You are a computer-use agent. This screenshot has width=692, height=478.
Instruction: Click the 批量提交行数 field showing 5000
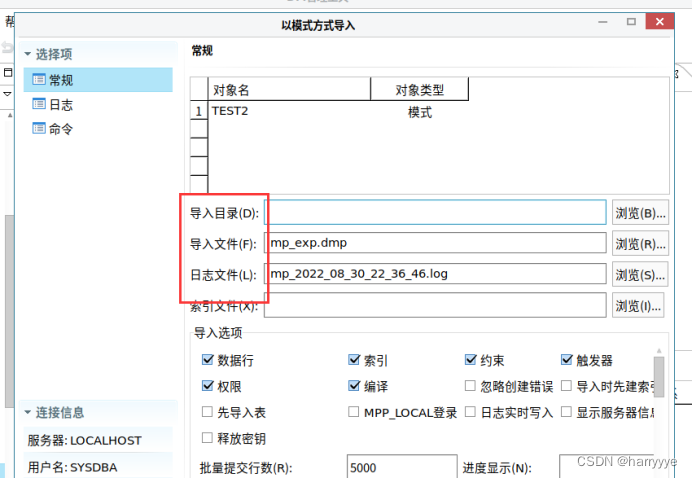pos(402,467)
